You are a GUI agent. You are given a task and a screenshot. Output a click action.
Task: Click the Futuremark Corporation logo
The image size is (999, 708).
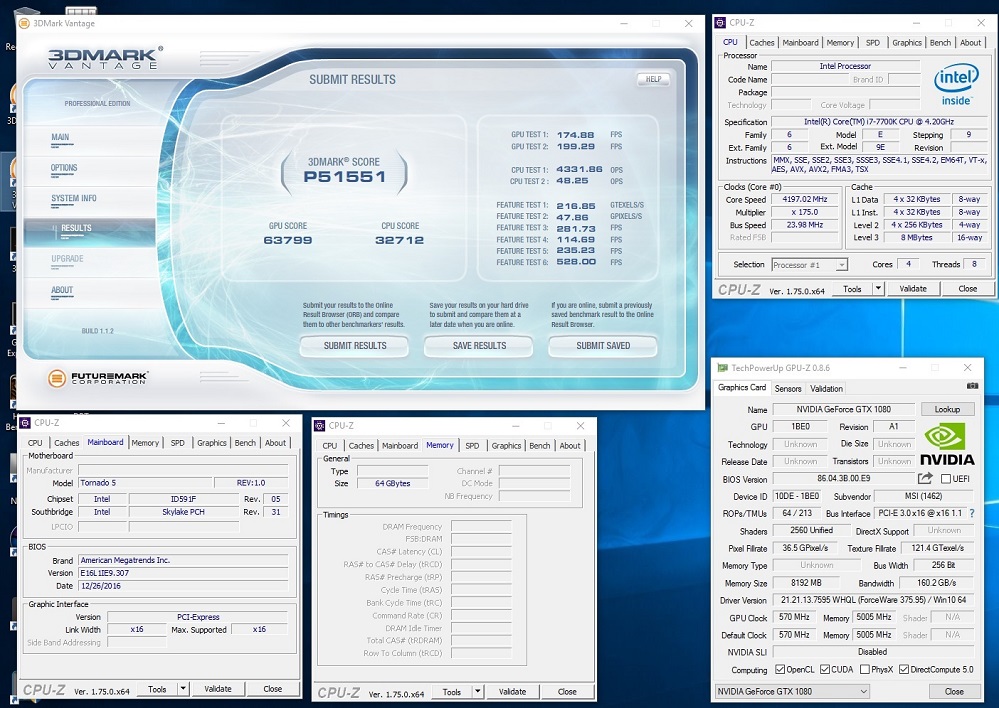(98, 378)
